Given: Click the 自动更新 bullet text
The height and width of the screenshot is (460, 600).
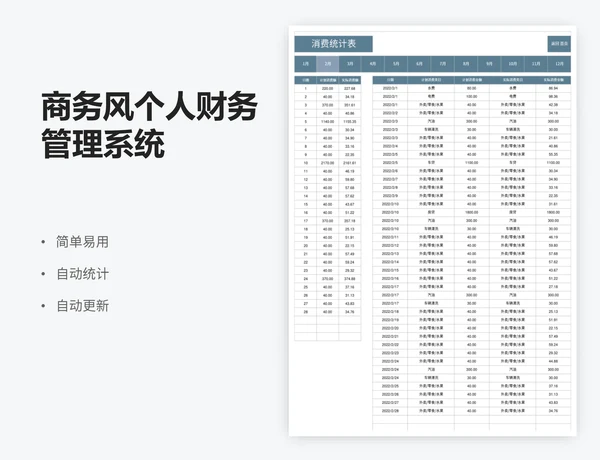Looking at the screenshot, I should click(x=82, y=306).
